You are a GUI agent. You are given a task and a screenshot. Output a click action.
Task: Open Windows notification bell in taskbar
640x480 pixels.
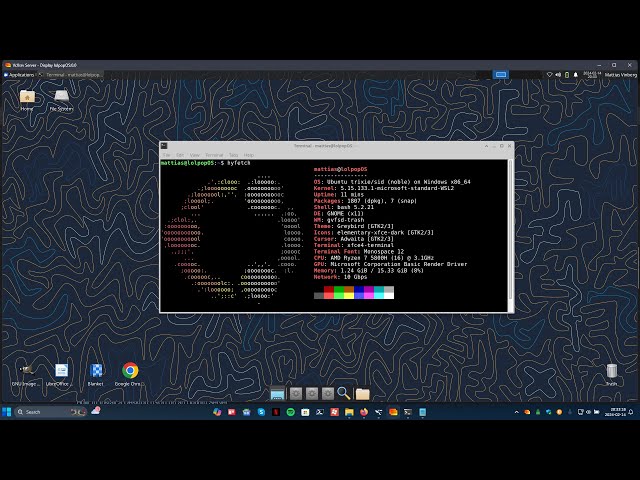(631, 412)
